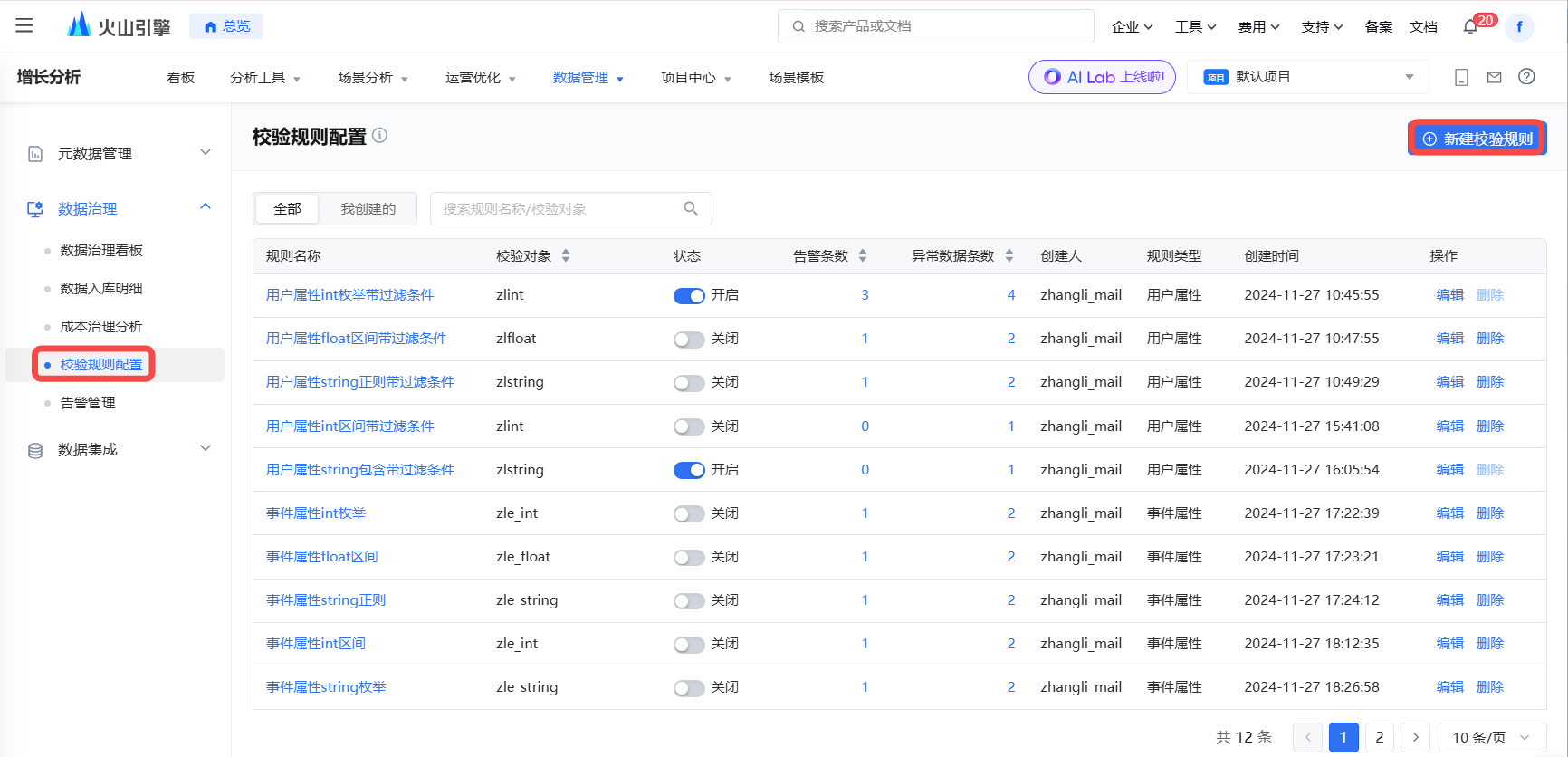Open the mail envelope icon
Image resolution: width=1568 pixels, height=757 pixels.
coord(1494,77)
